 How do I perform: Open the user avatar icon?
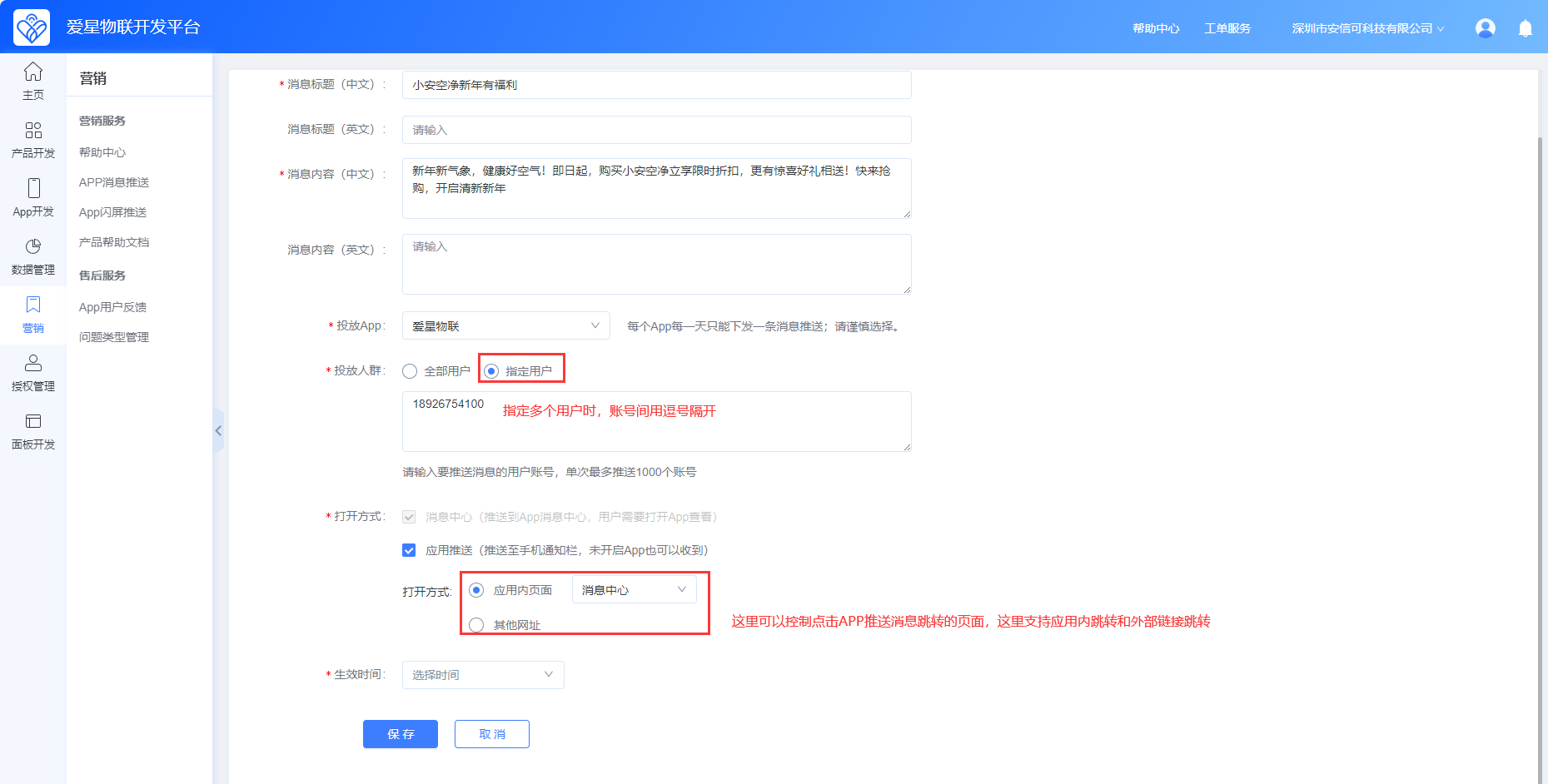pyautogui.click(x=1486, y=28)
